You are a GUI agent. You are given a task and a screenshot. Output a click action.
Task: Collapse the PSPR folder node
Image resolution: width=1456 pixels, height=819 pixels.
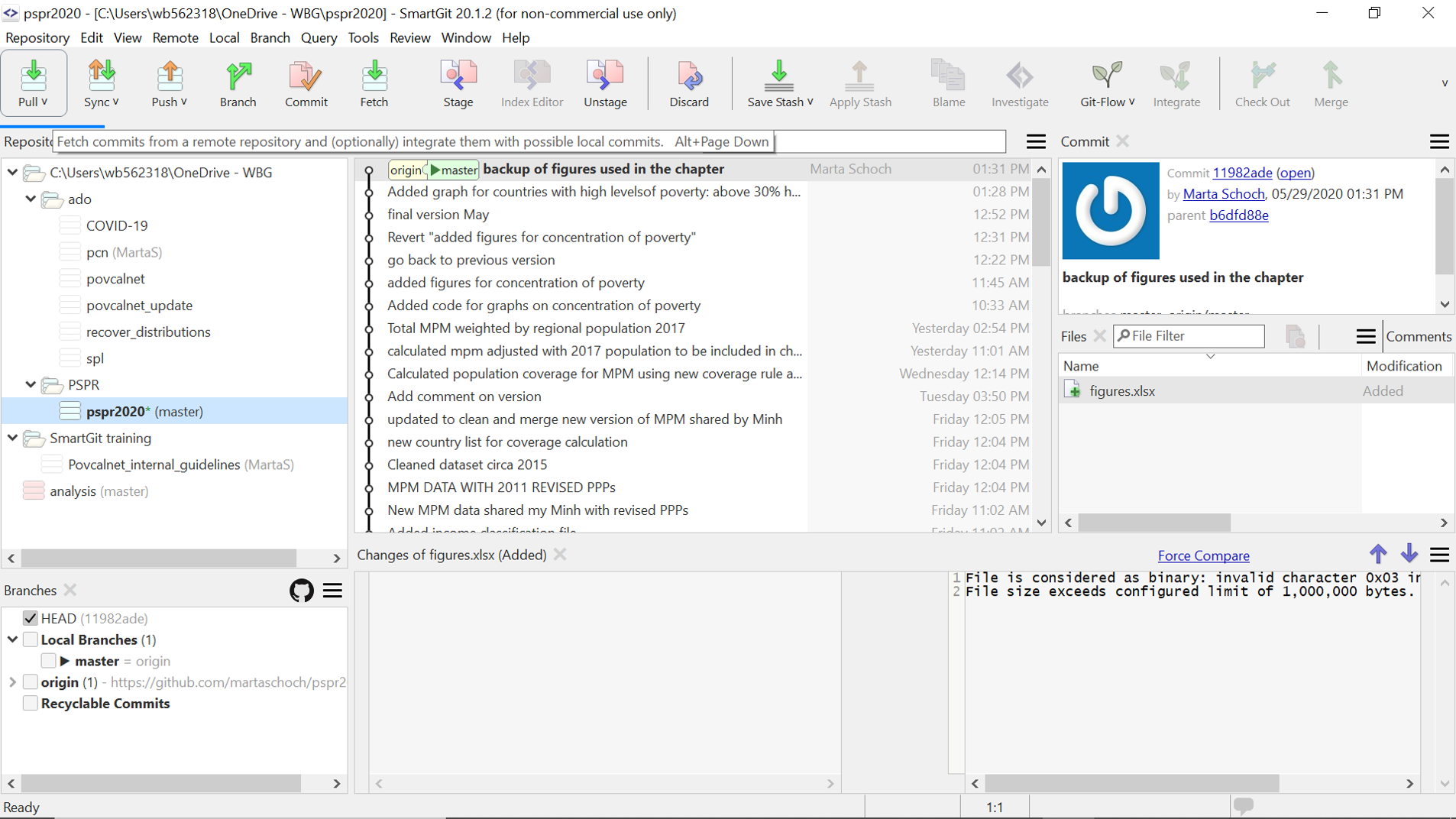31,384
